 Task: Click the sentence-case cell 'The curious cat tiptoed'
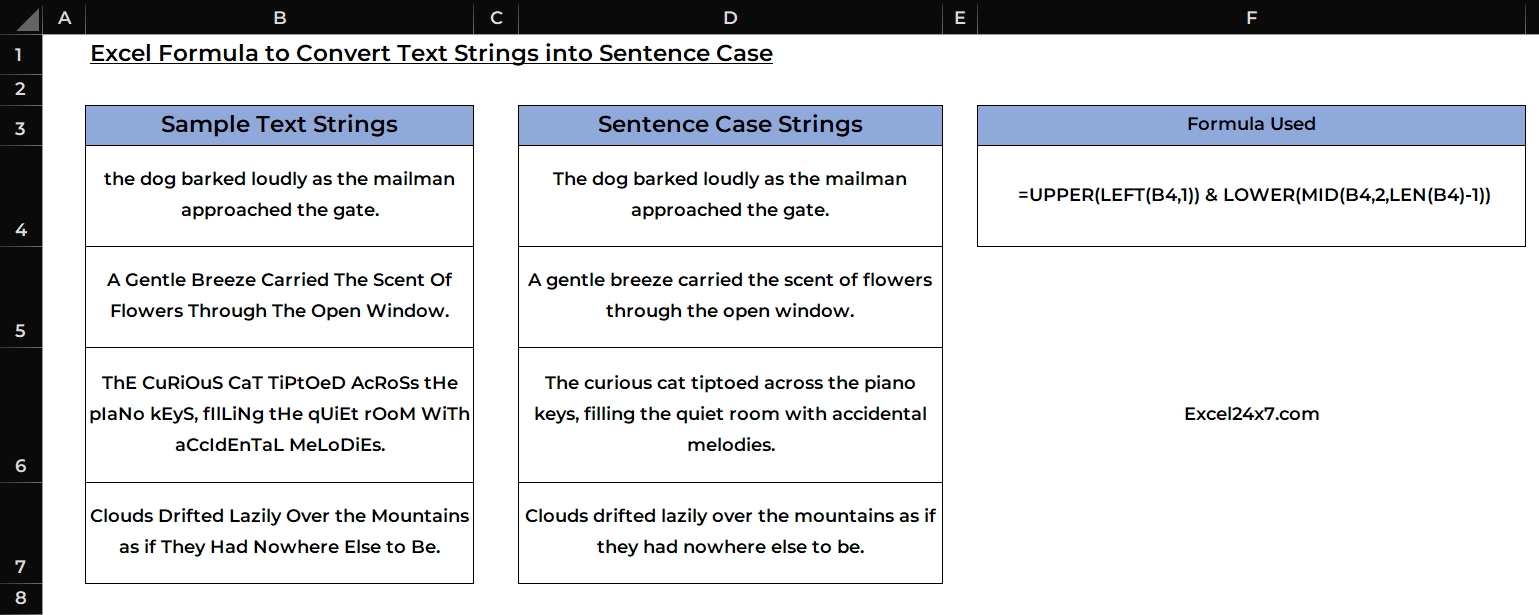tap(730, 414)
